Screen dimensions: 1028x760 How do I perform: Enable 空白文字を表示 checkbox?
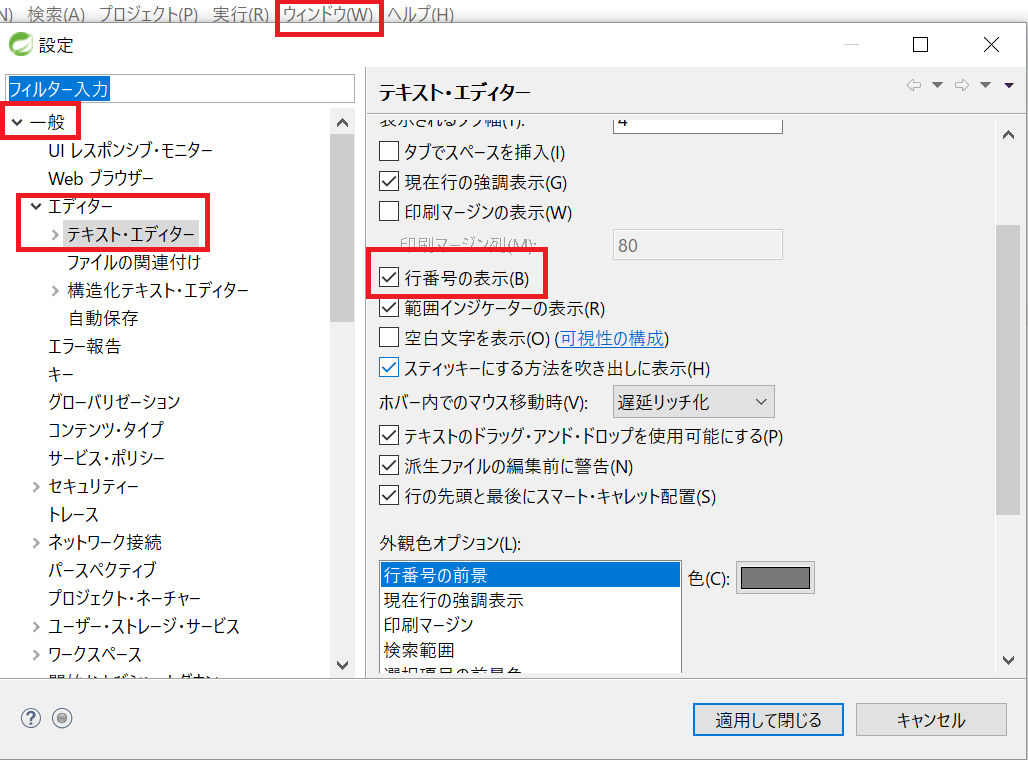389,338
